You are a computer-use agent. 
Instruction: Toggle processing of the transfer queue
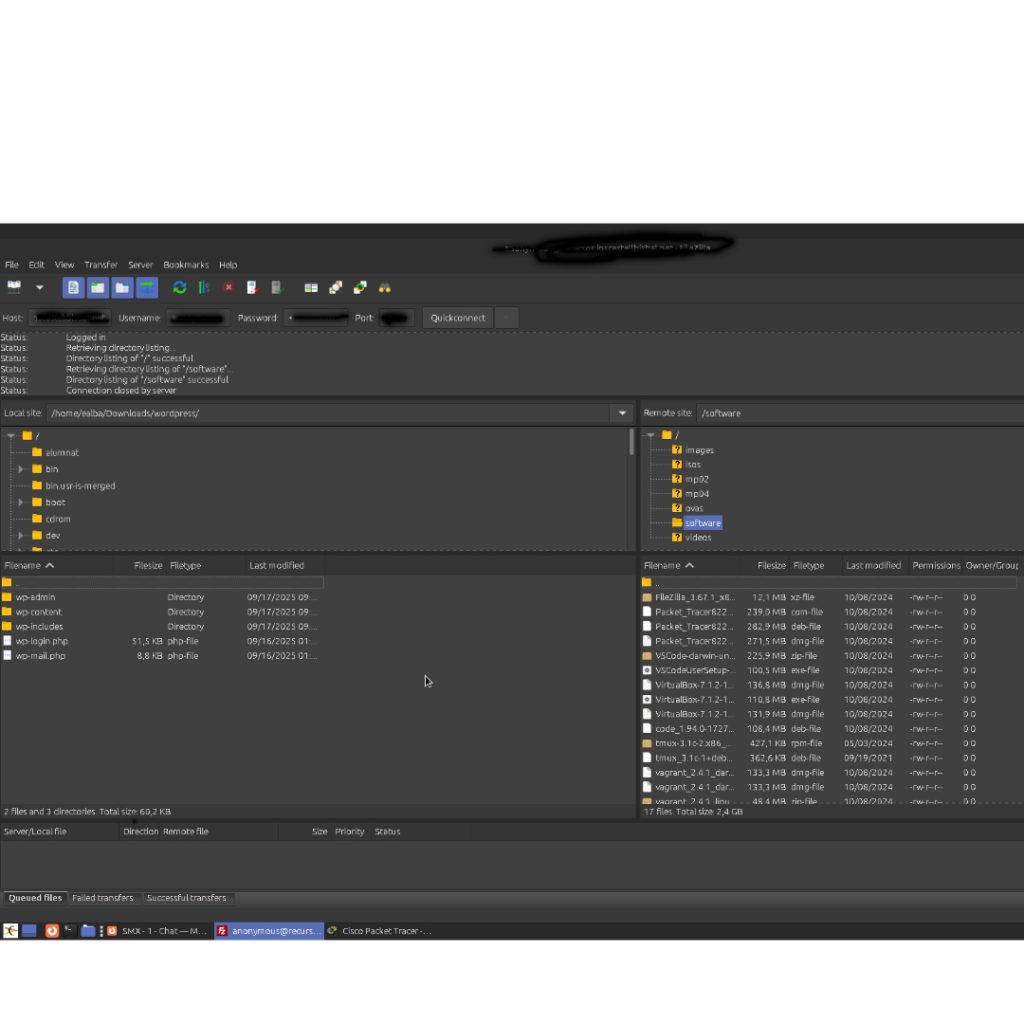(x=204, y=288)
